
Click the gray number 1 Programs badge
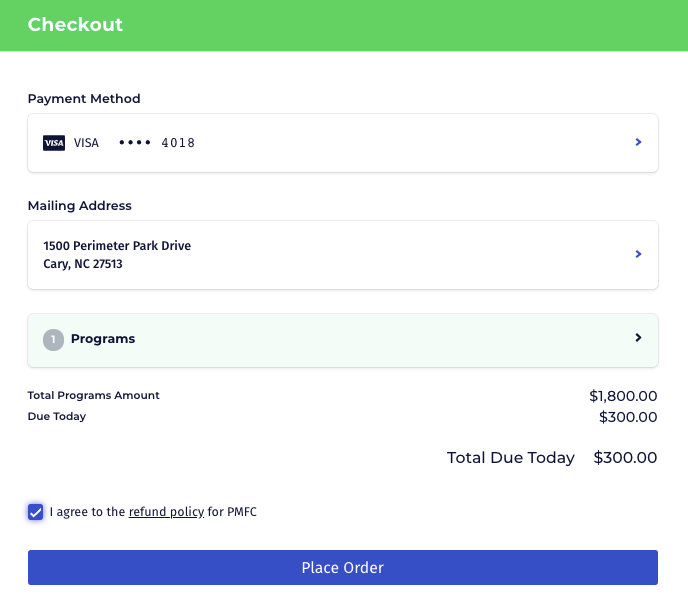point(53,339)
